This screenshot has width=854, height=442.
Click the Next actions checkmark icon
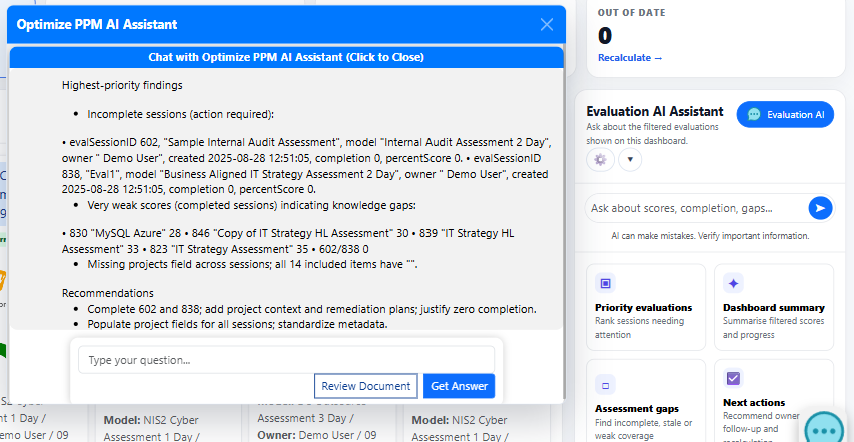point(733,378)
